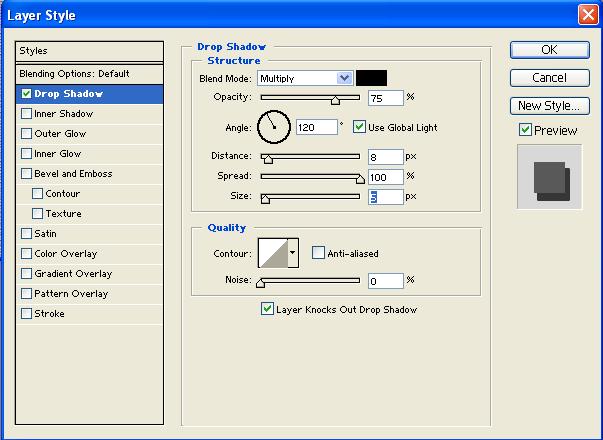Click the black shadow color swatch
The width and height of the screenshot is (603, 440).
[371, 78]
